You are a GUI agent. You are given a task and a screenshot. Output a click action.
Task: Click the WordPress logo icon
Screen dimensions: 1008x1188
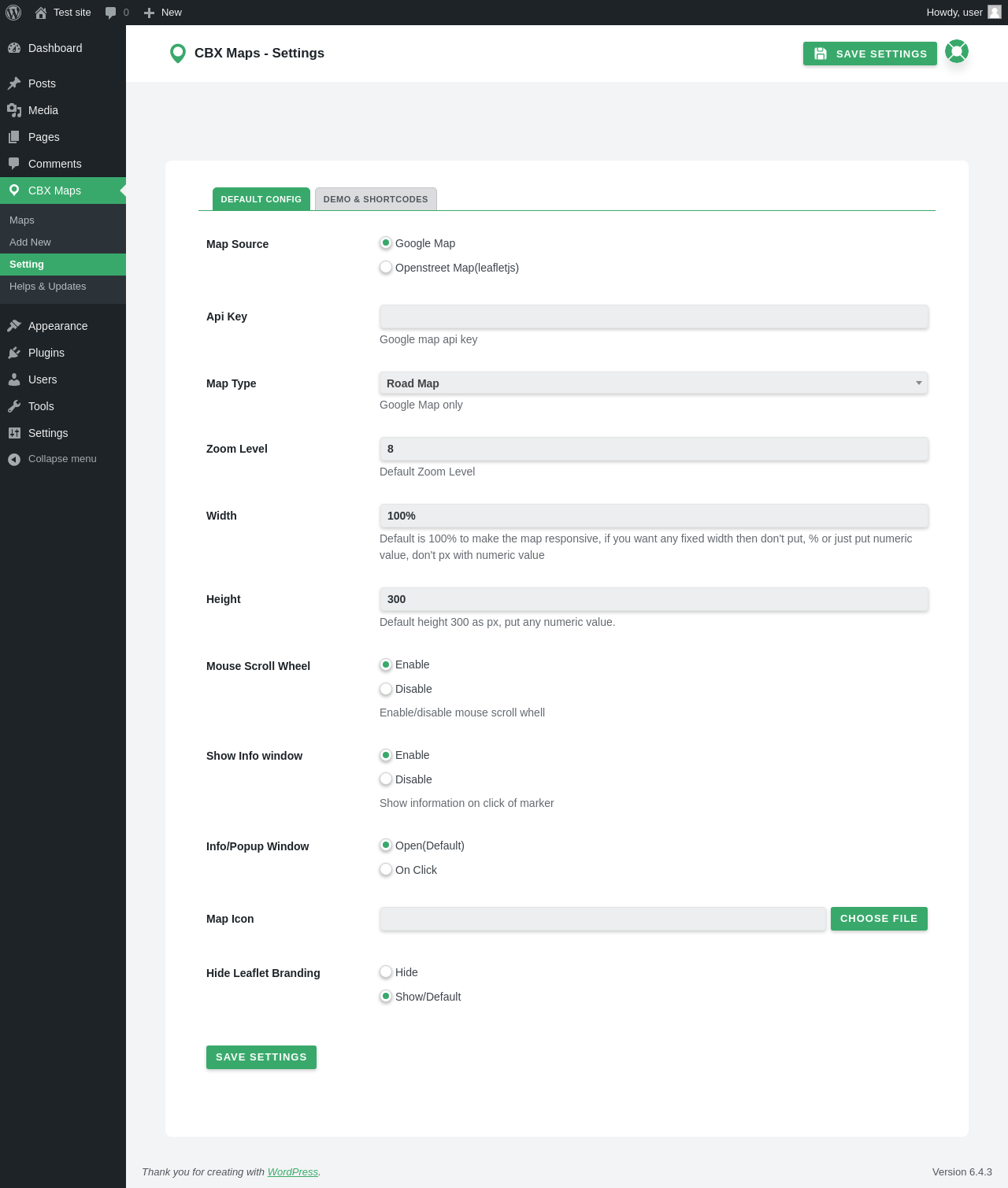pos(13,13)
